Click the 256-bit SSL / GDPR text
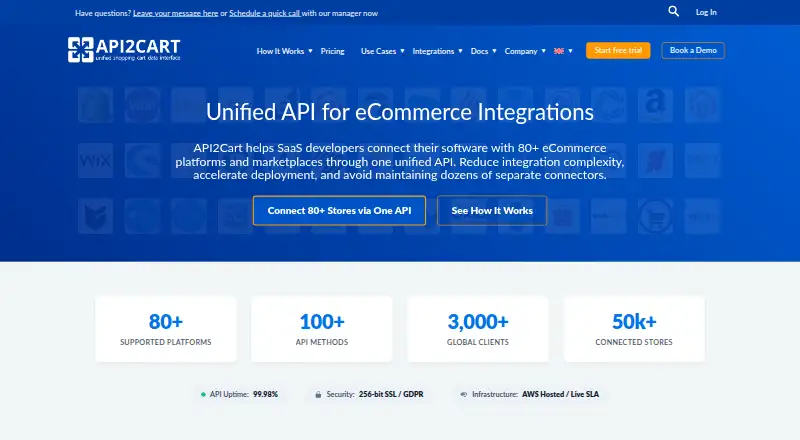This screenshot has height=440, width=800. pos(391,395)
